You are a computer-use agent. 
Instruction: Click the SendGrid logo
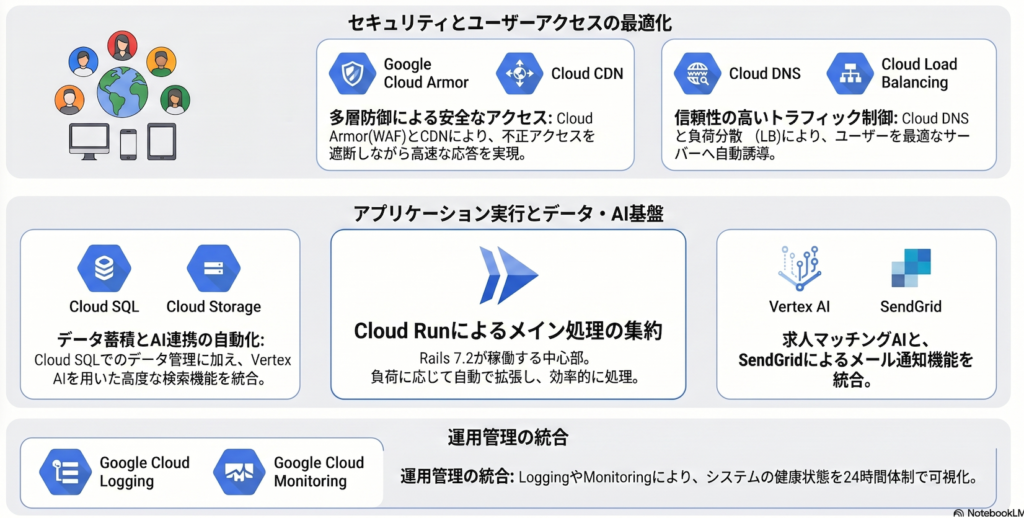(x=910, y=268)
